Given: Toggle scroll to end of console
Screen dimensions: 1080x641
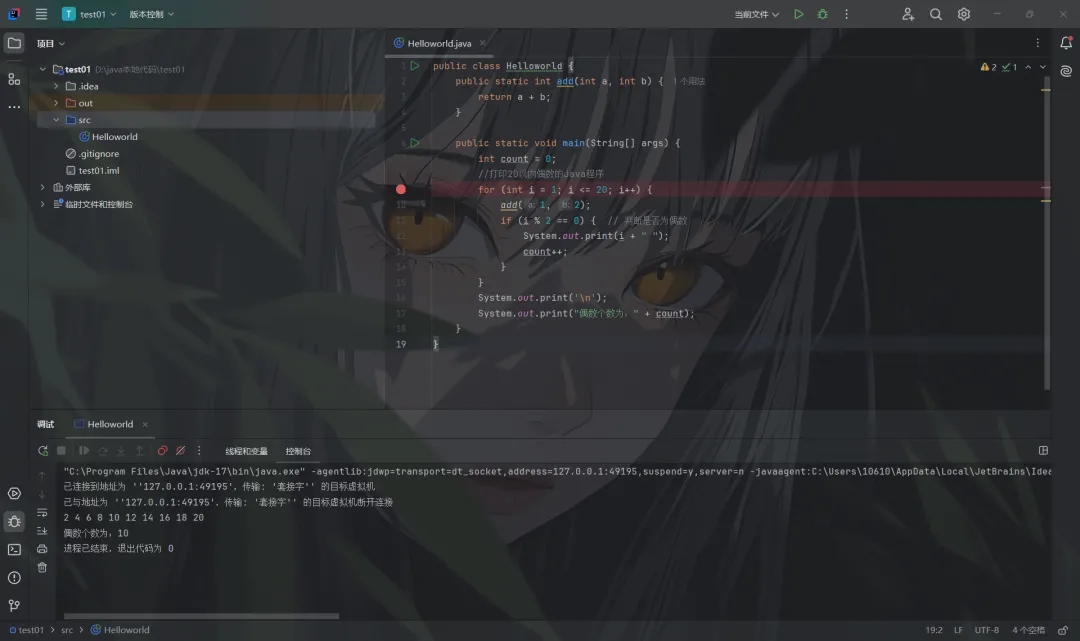Looking at the screenshot, I should (x=42, y=531).
